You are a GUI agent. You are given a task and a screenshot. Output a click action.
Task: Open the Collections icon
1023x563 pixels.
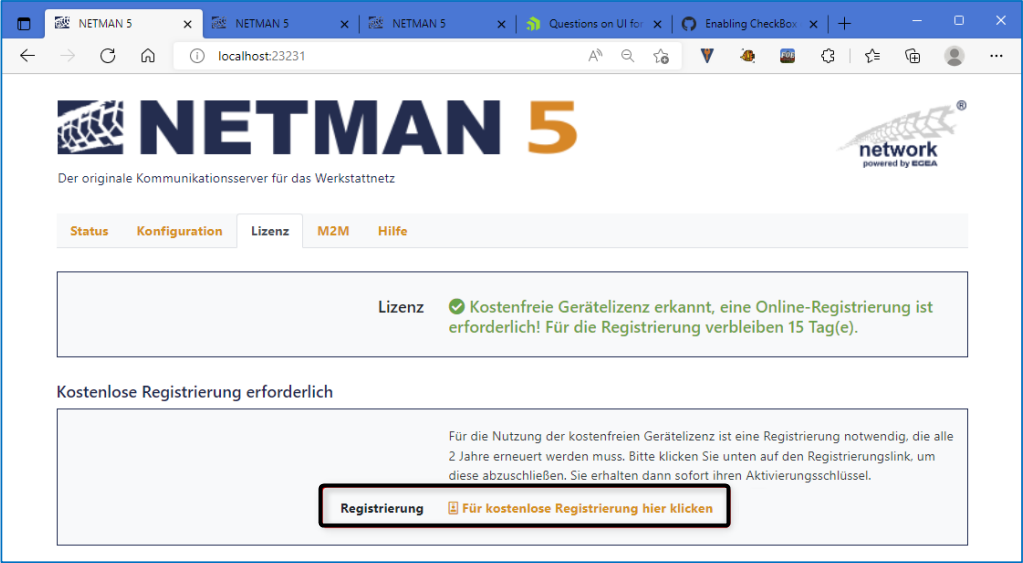pyautogui.click(x=913, y=56)
